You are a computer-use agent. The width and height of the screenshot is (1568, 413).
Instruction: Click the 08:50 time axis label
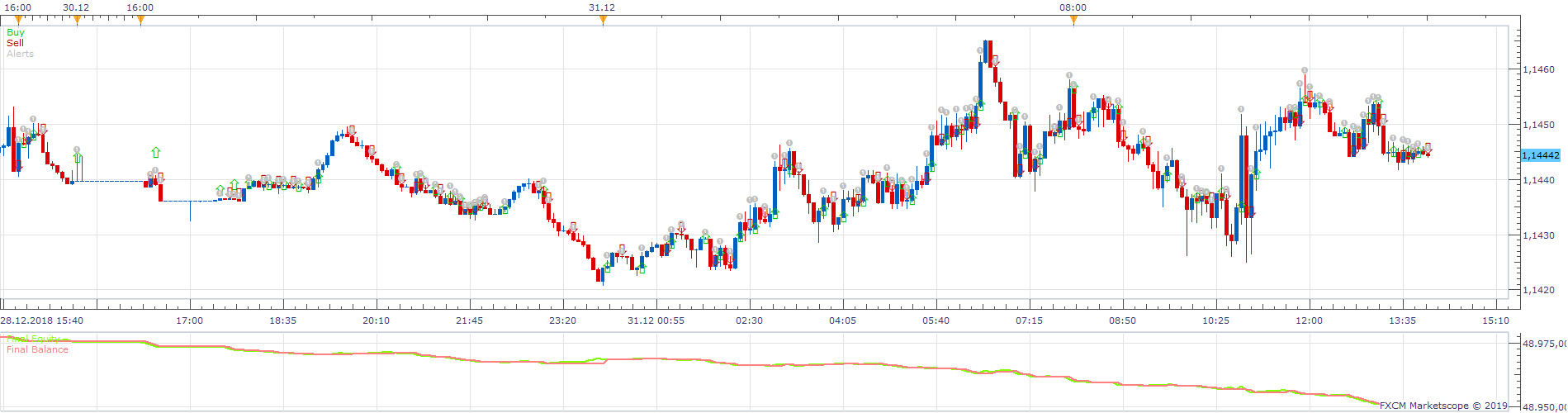(x=1123, y=320)
